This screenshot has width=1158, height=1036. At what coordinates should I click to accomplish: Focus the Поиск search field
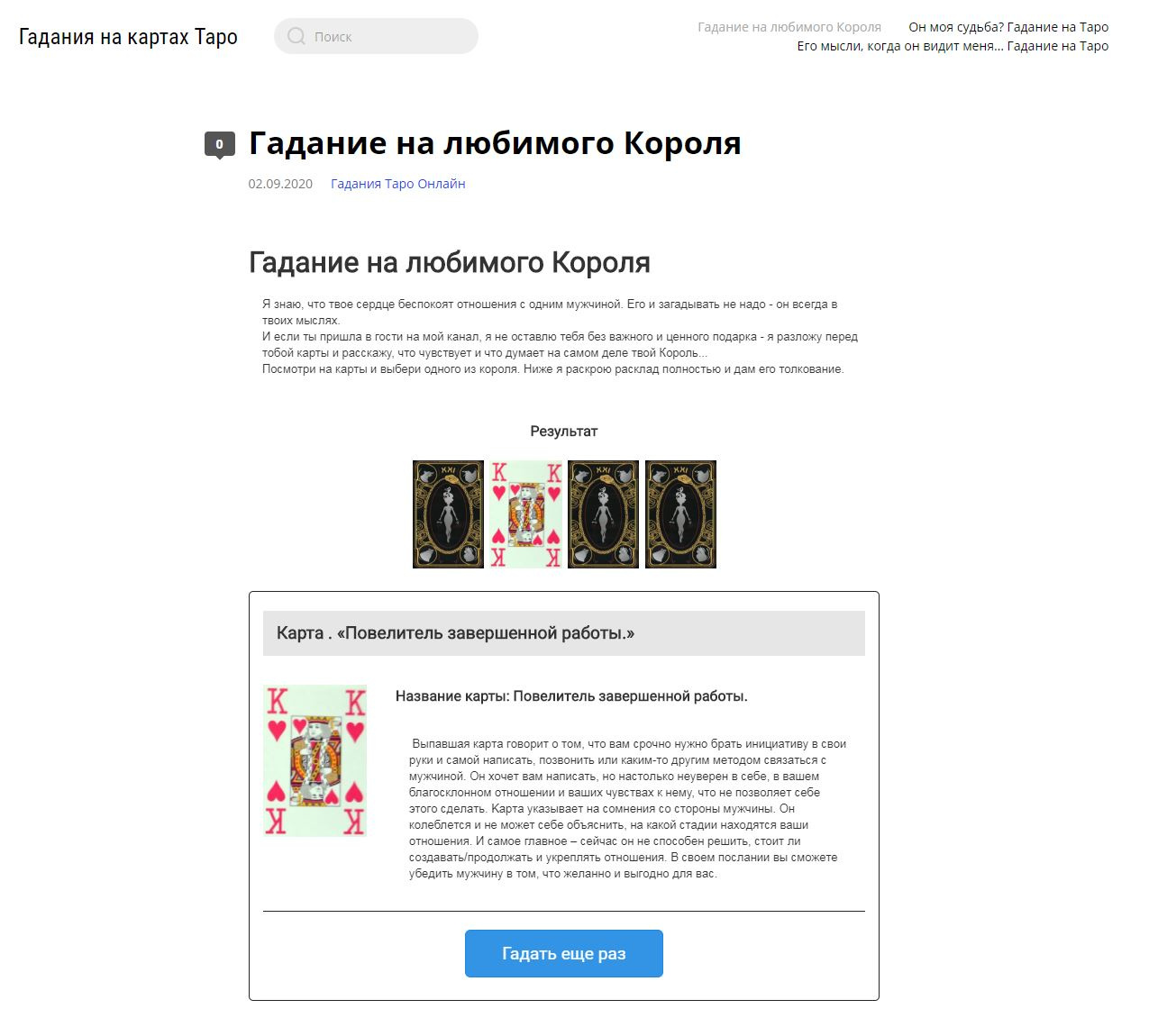(x=376, y=36)
